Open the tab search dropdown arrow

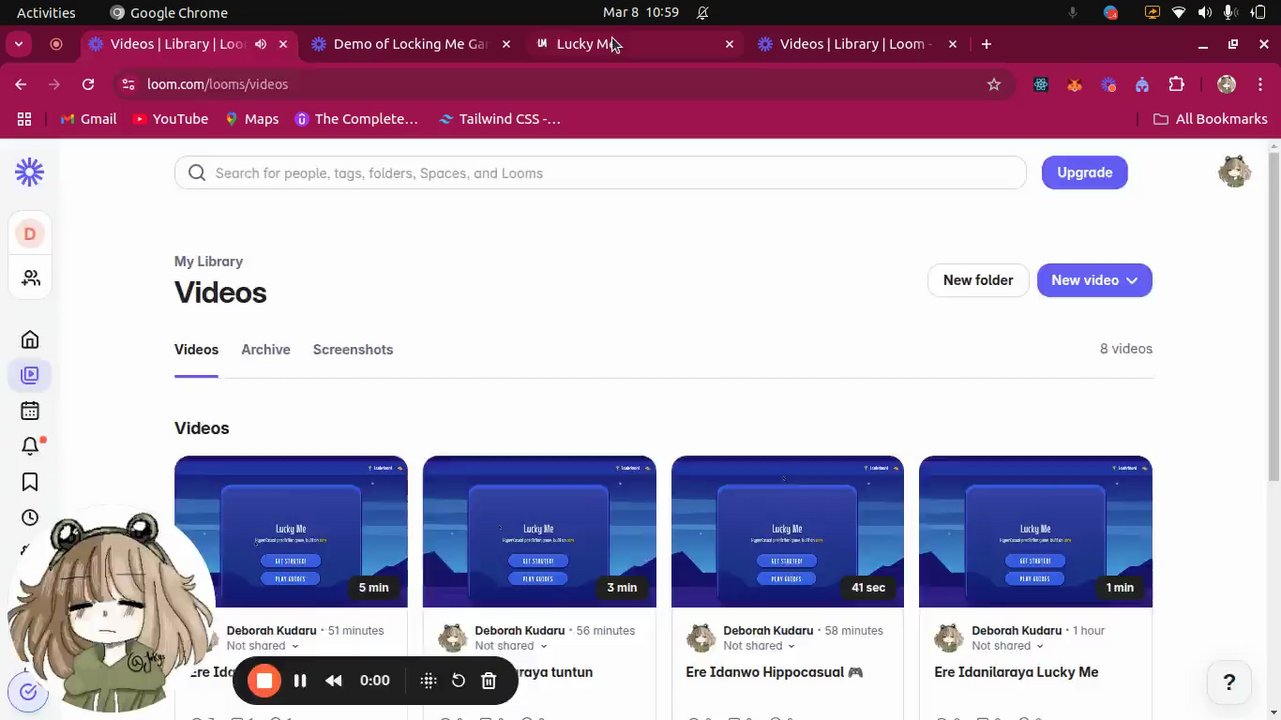coord(19,44)
